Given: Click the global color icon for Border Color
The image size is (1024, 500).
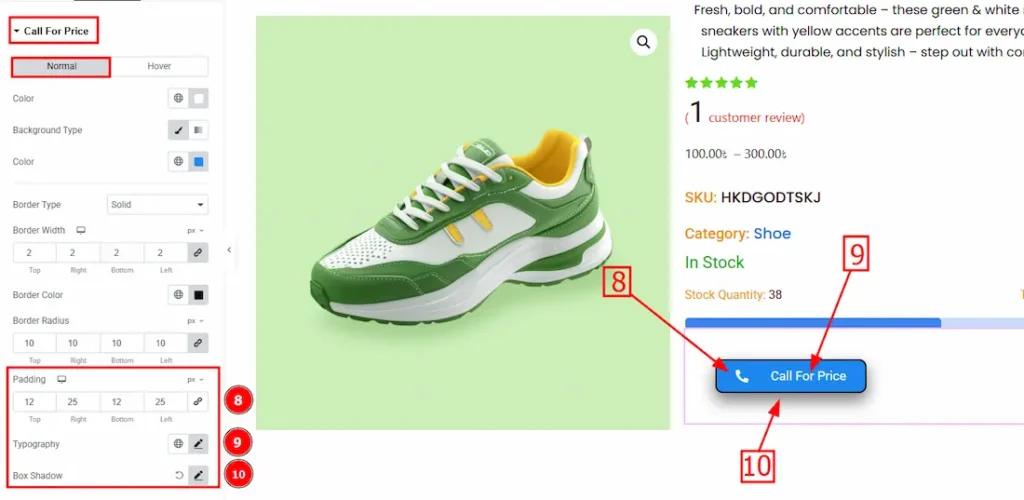Looking at the screenshot, I should coord(179,295).
